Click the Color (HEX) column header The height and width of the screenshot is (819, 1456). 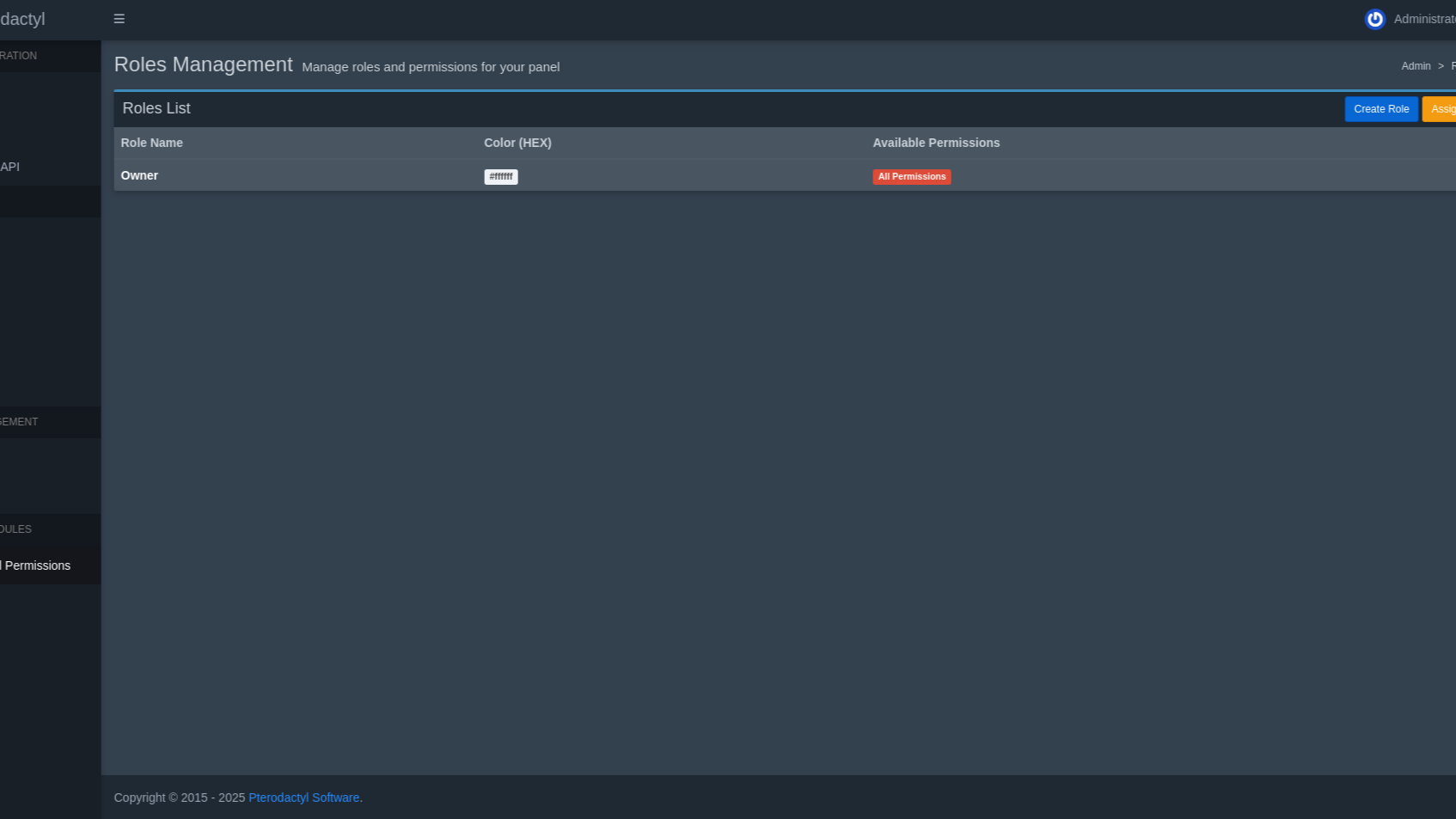pyautogui.click(x=517, y=143)
